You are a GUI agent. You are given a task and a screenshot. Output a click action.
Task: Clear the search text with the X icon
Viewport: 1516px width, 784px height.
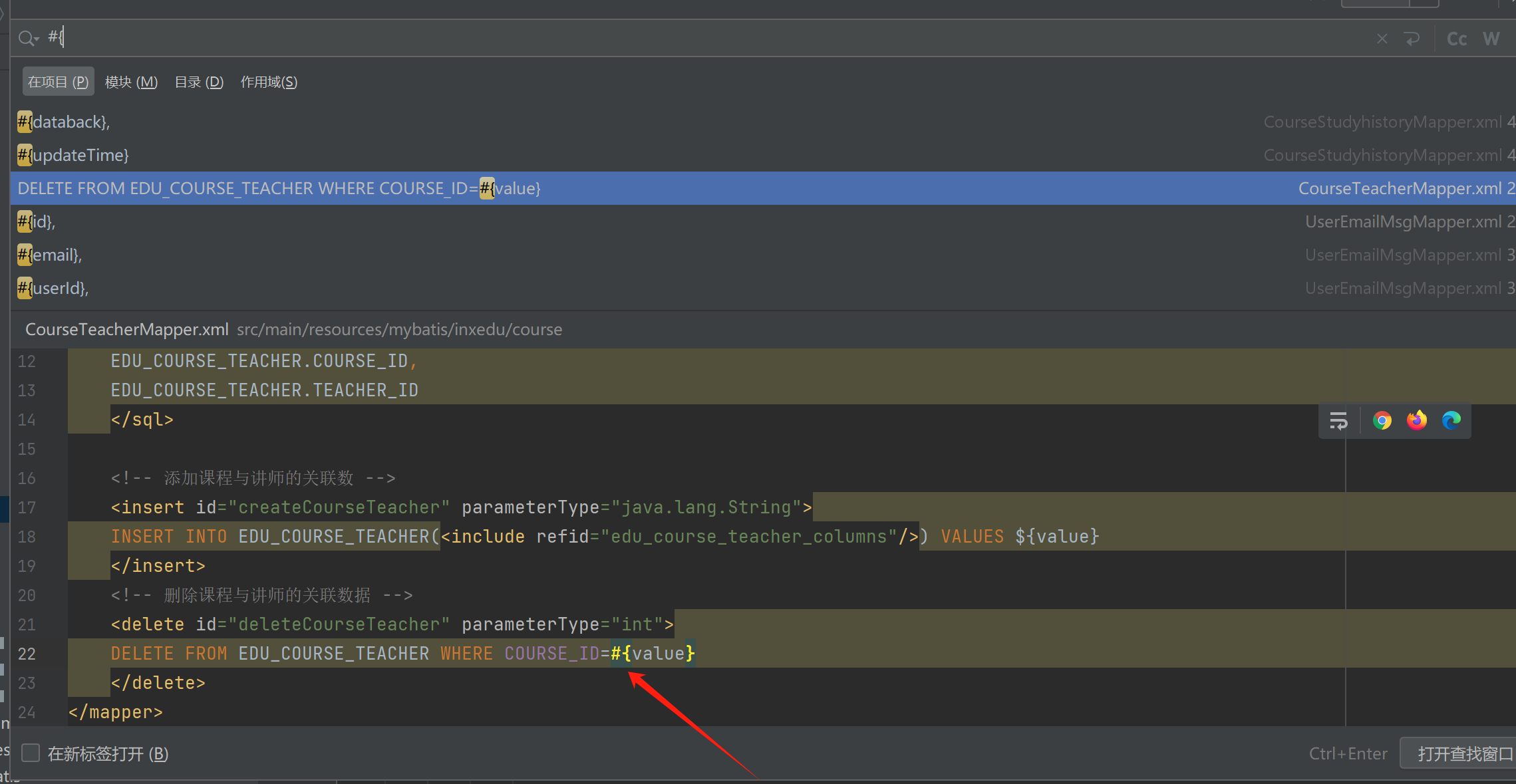click(1382, 39)
